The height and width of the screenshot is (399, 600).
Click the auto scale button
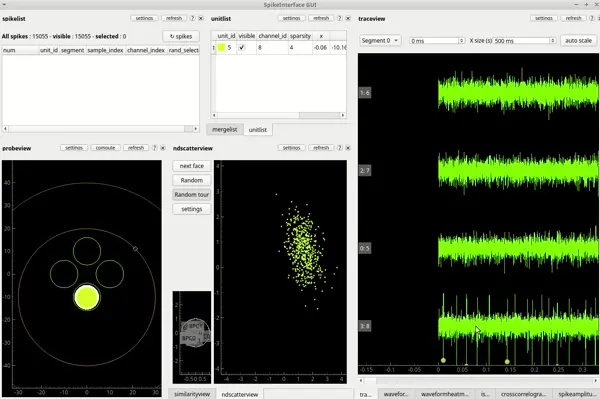point(578,41)
